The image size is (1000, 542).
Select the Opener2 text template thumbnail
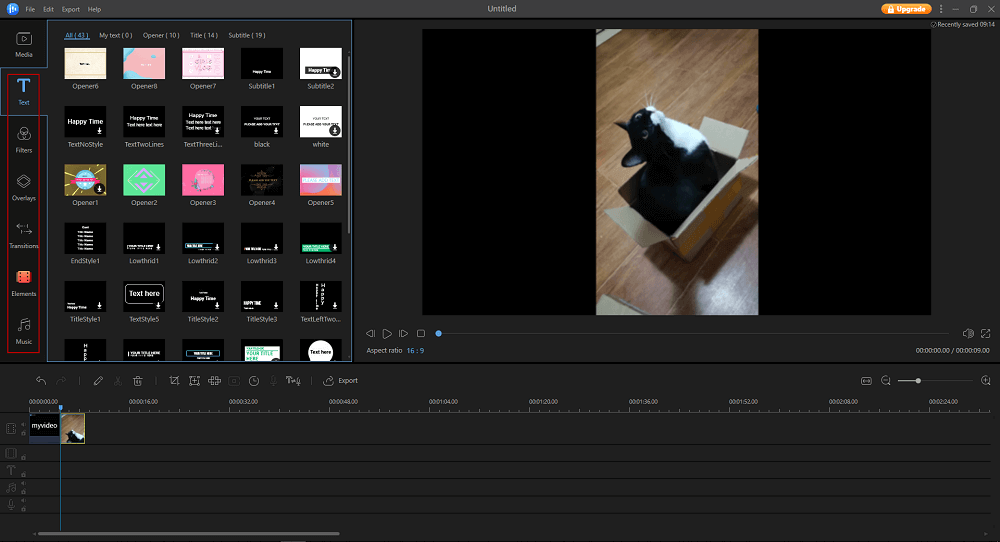[x=143, y=180]
